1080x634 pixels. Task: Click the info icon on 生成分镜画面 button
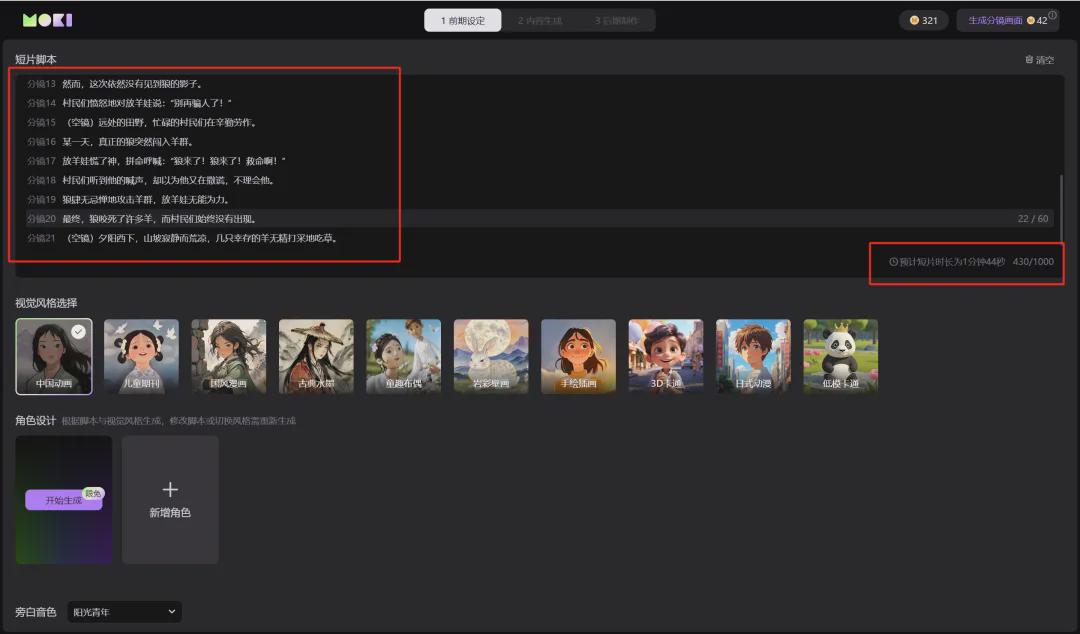pos(1052,12)
